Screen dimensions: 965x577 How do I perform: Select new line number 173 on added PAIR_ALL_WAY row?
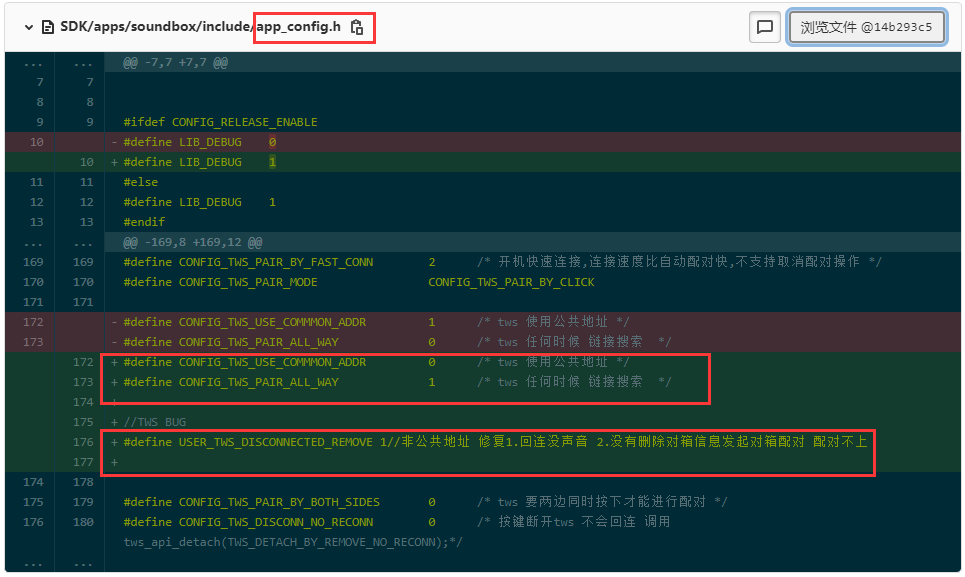click(x=83, y=382)
